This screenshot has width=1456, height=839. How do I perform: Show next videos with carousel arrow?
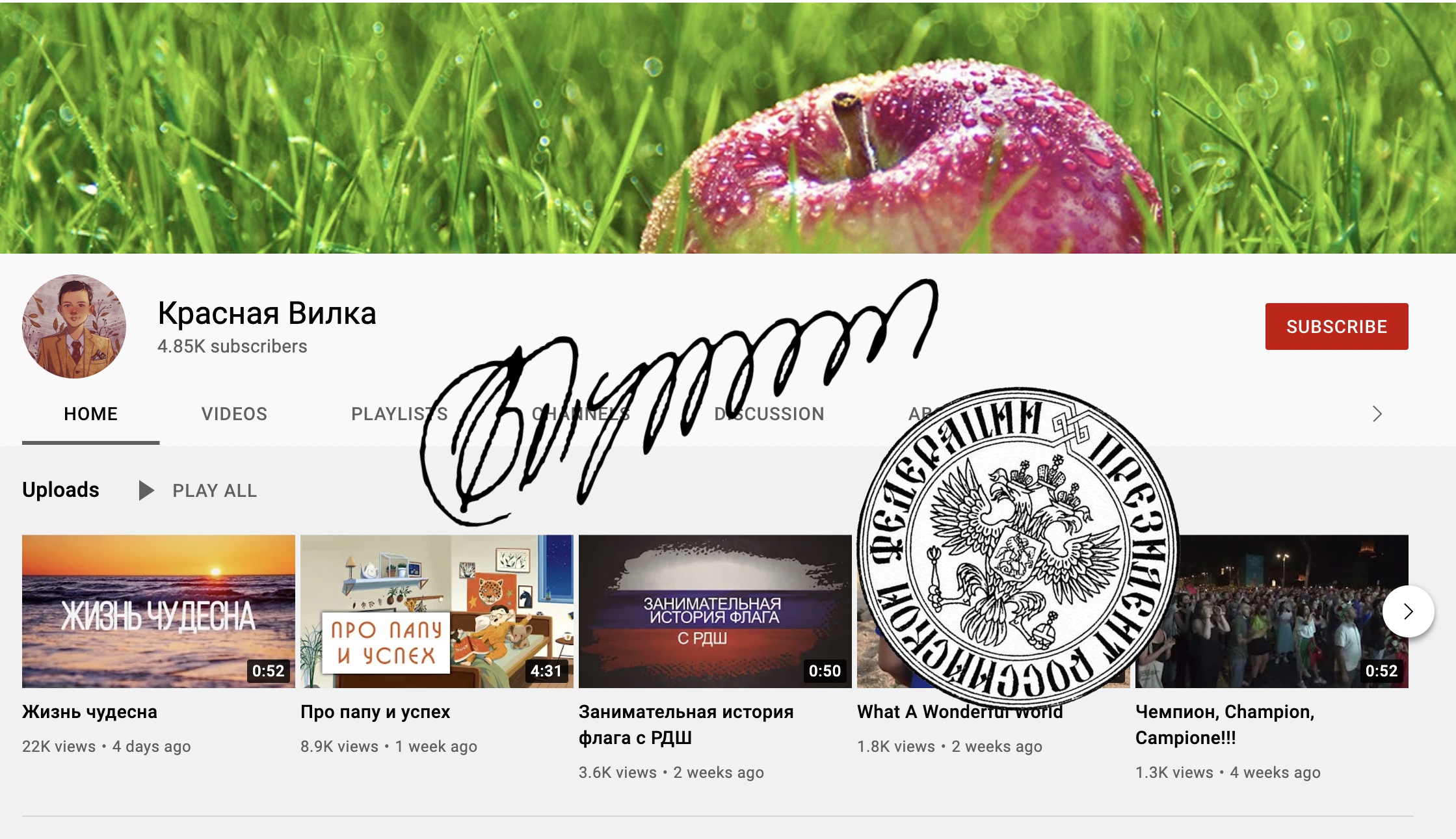[1408, 611]
